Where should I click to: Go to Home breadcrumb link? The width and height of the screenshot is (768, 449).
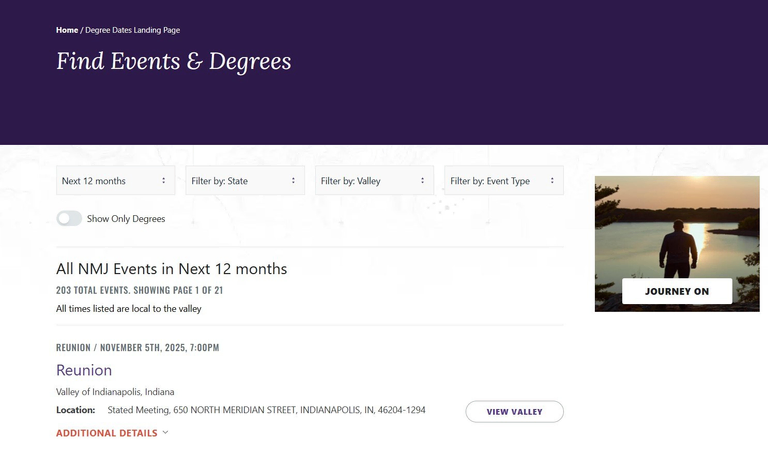point(67,30)
